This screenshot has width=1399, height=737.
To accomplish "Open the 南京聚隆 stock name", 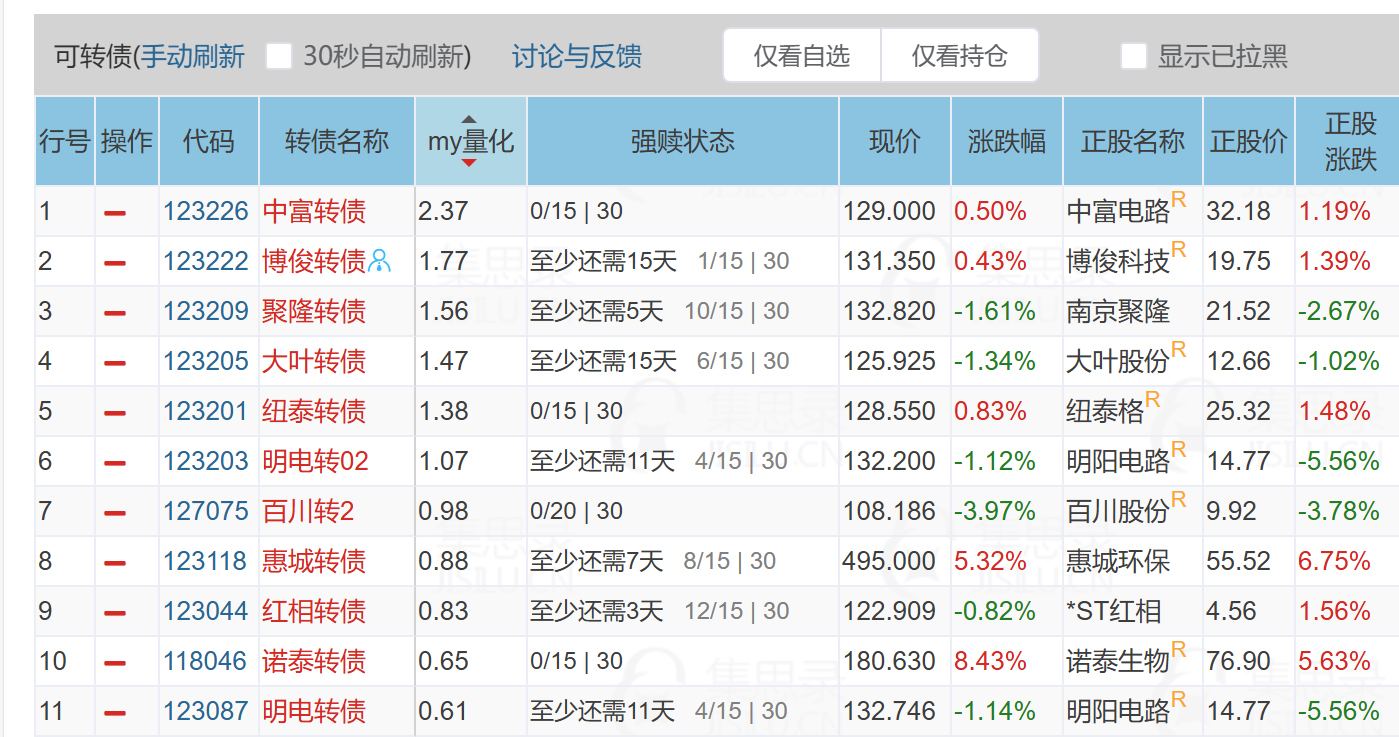I will click(1118, 311).
